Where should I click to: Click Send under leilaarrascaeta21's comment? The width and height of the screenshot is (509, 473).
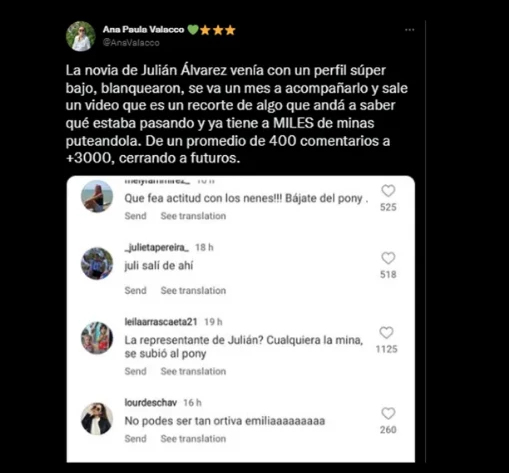pos(135,371)
